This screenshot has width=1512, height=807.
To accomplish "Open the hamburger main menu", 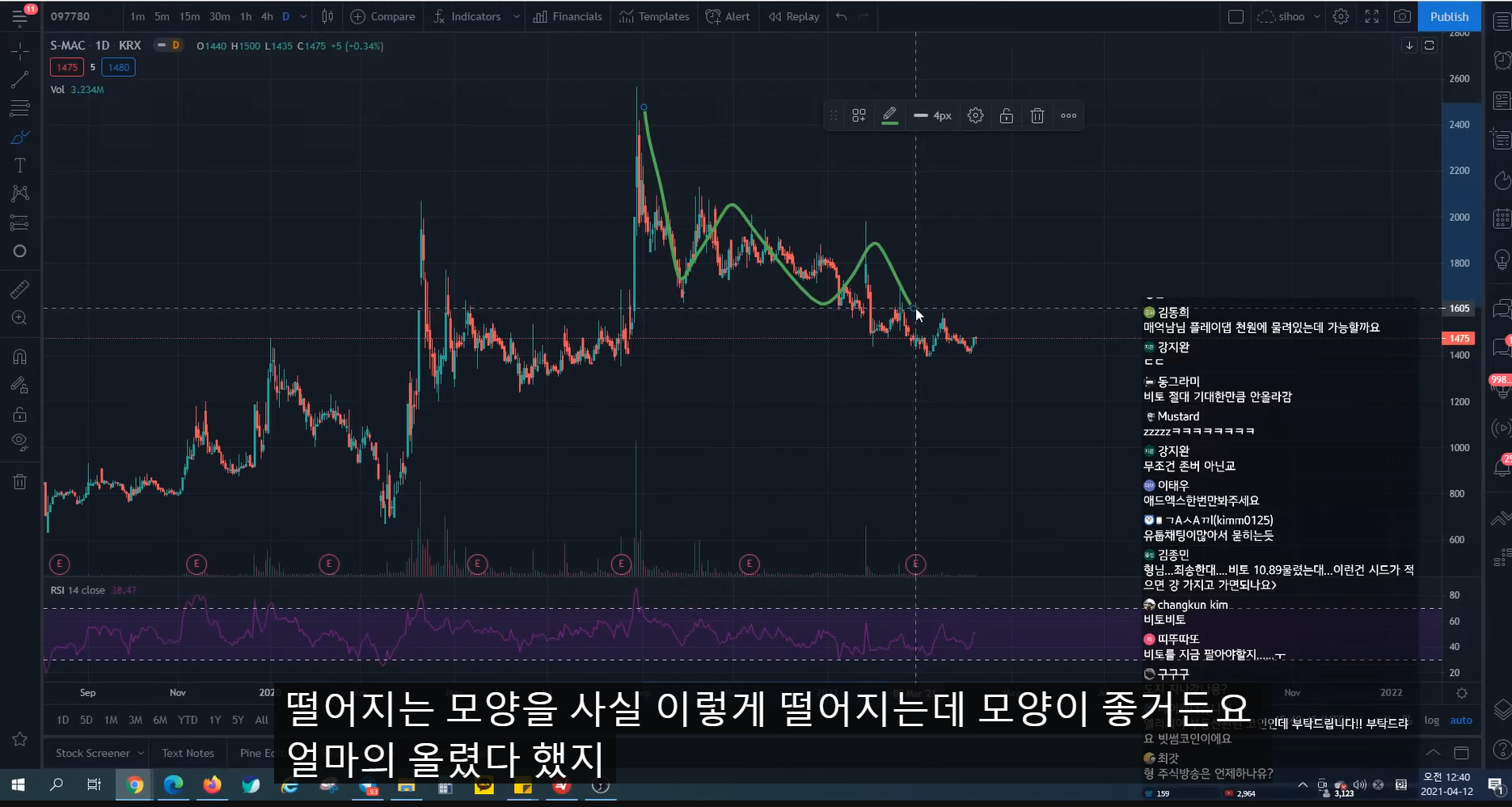I will tap(19, 16).
